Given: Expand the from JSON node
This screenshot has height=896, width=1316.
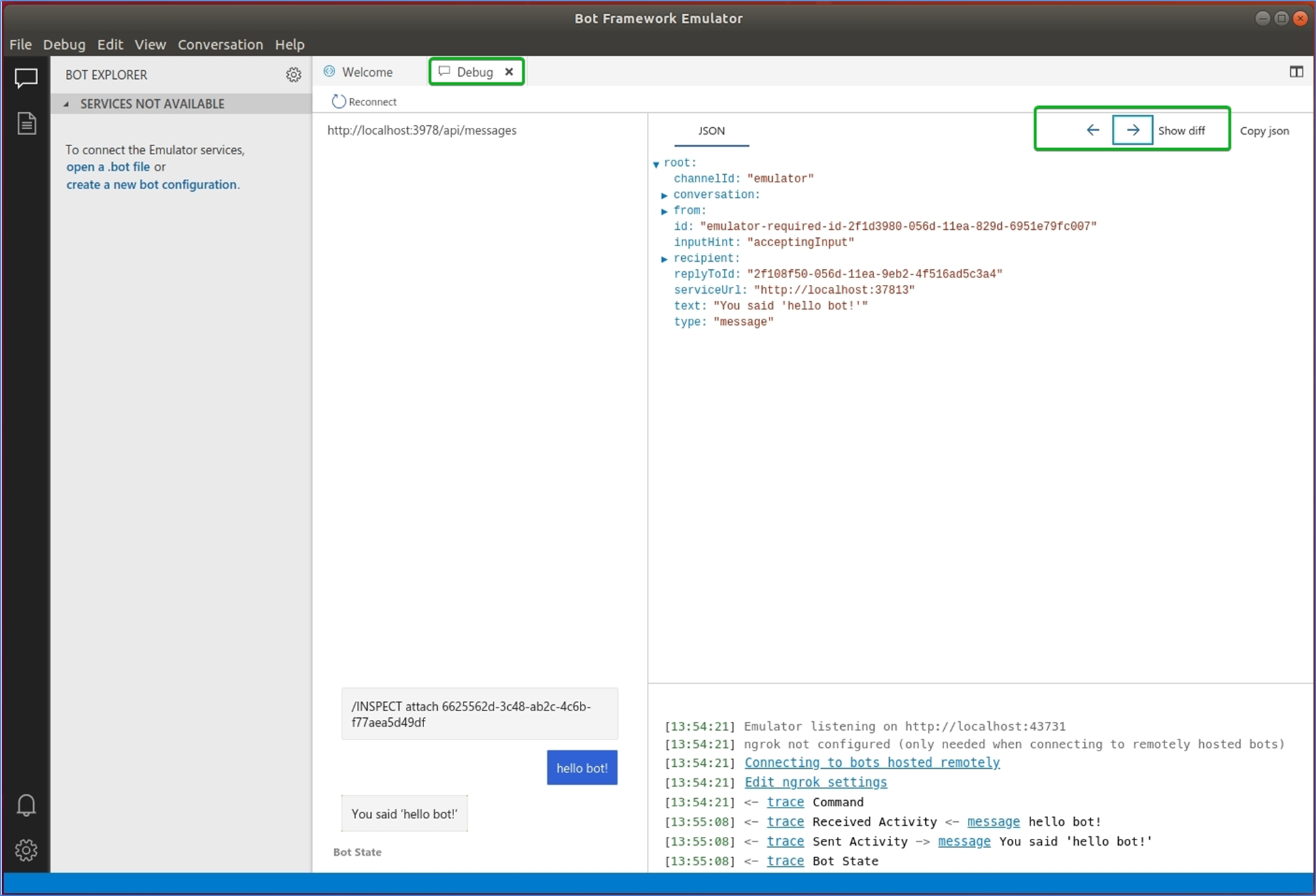Looking at the screenshot, I should (664, 211).
